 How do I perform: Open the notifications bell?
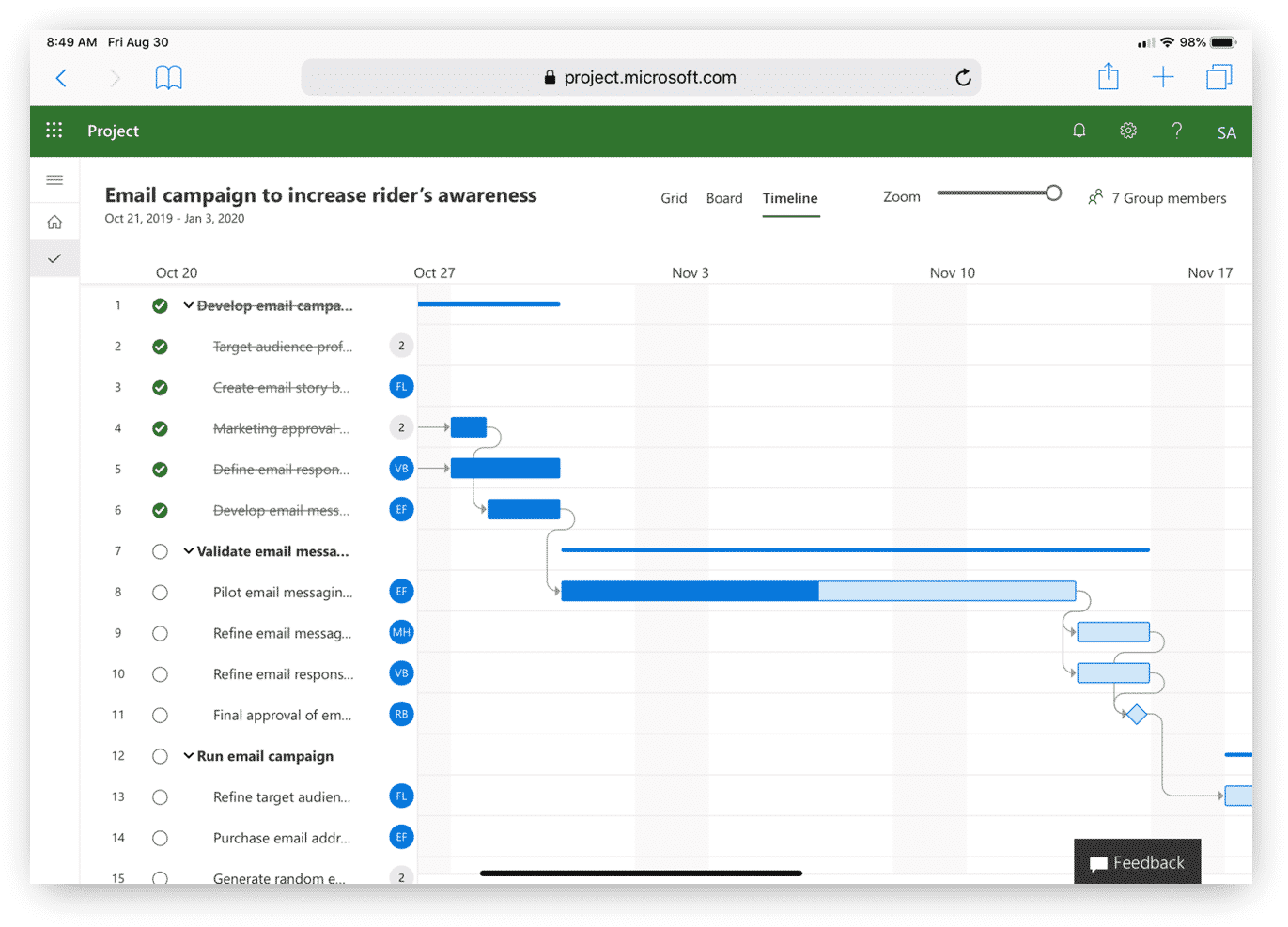tap(1079, 131)
